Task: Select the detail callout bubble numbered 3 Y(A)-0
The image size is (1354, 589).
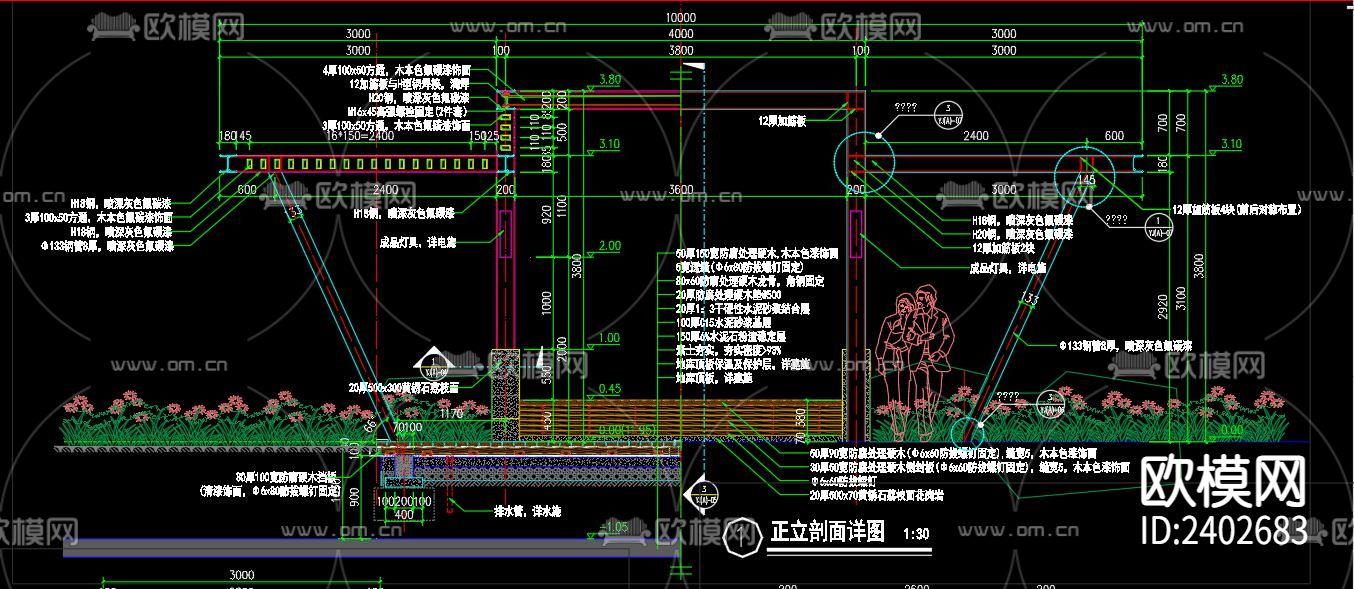Action: click(949, 115)
